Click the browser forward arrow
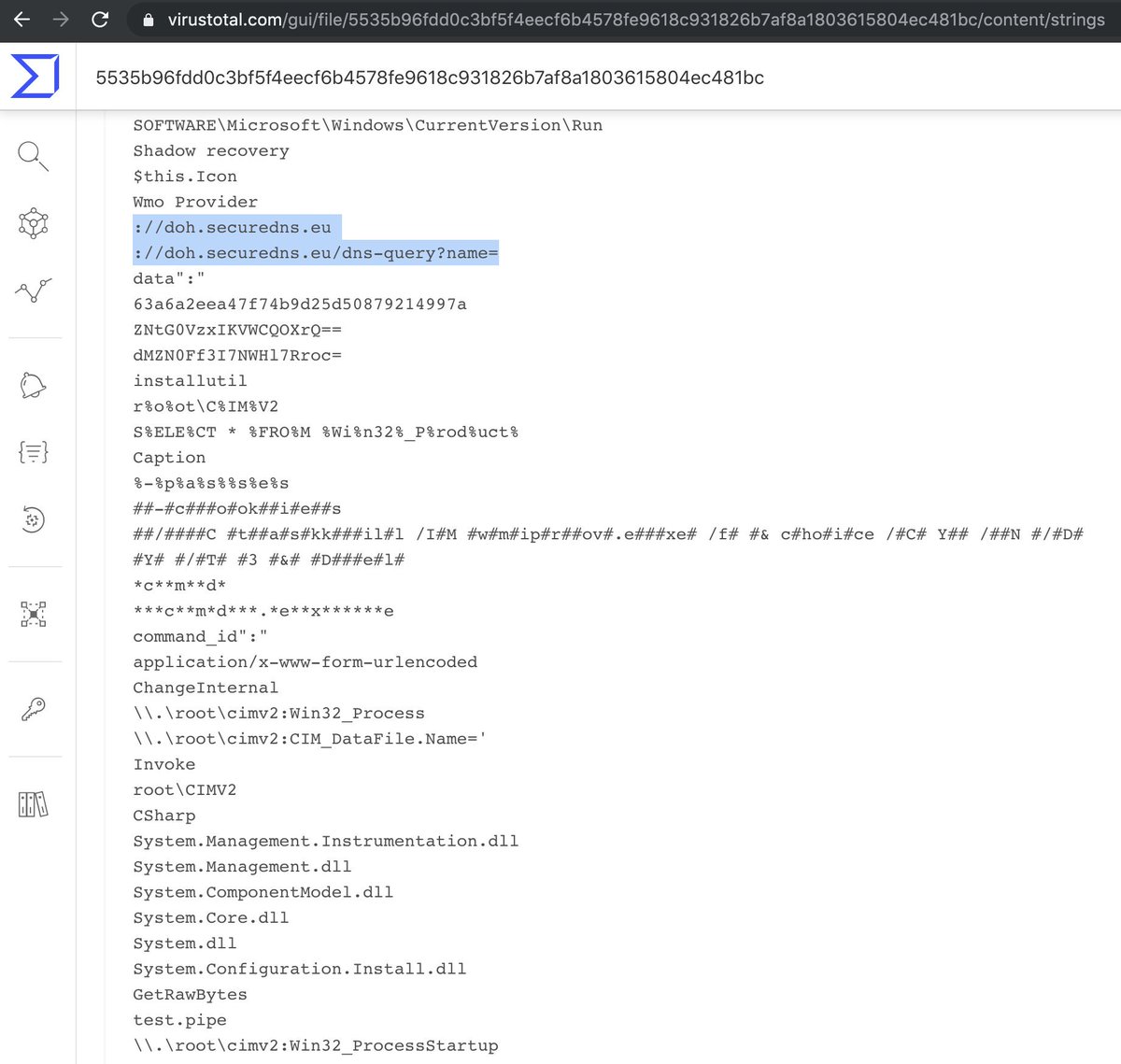Viewport: 1121px width, 1064px height. (x=61, y=19)
